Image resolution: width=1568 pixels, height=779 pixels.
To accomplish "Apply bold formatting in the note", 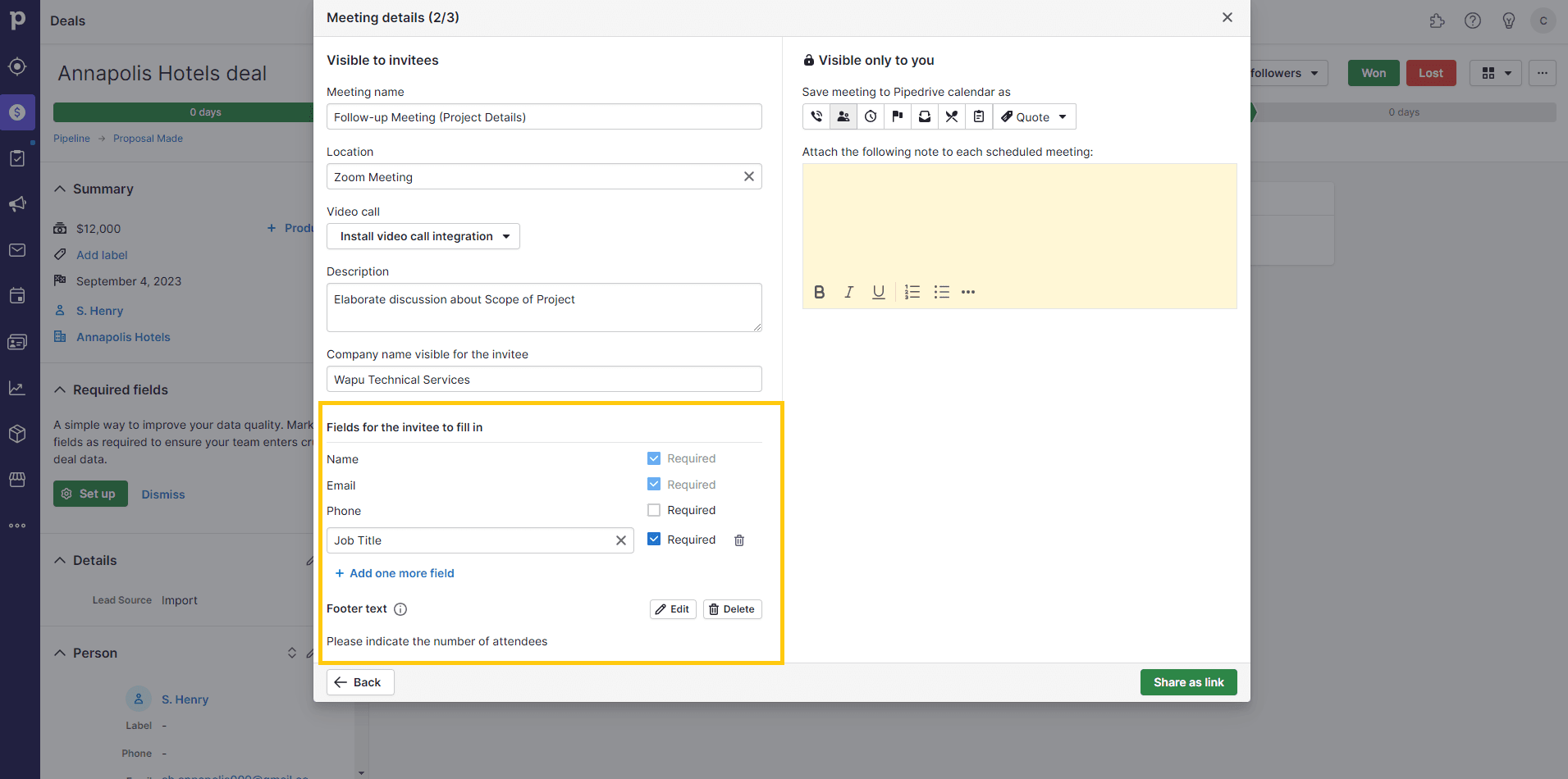I will pyautogui.click(x=819, y=292).
